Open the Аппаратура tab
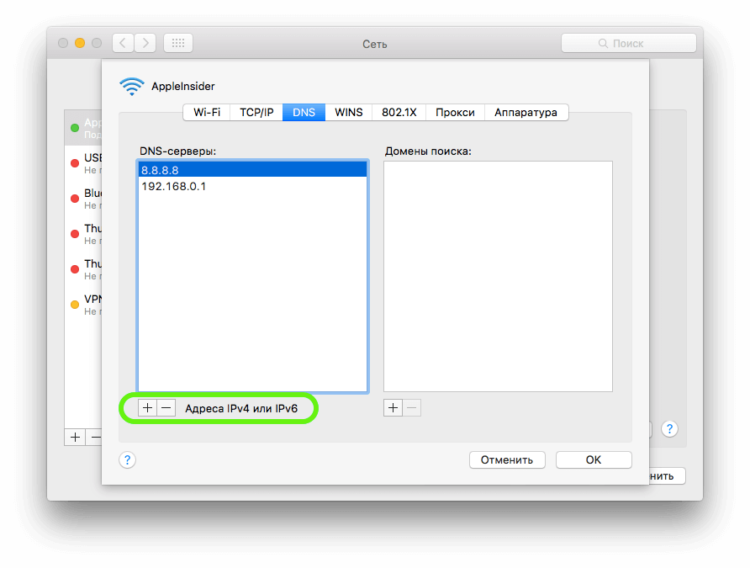Screen dimensions: 750x568 point(526,112)
